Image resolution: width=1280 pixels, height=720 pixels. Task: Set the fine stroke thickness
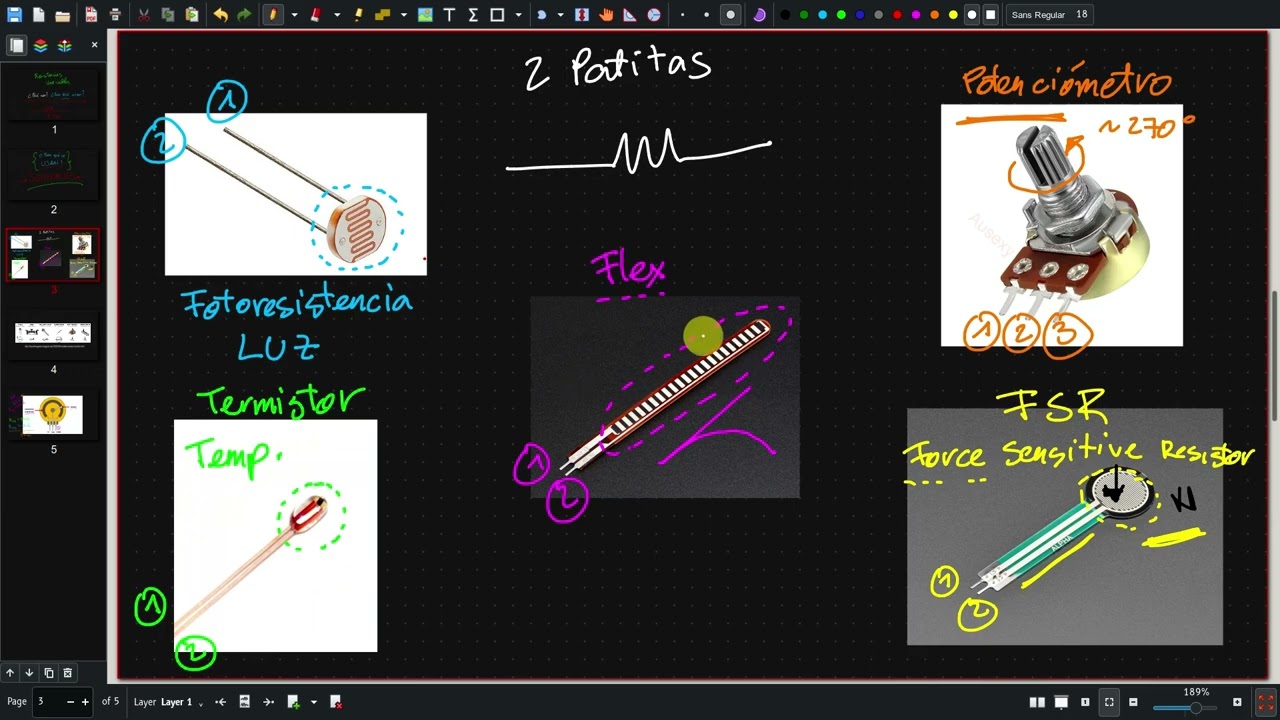tap(683, 15)
